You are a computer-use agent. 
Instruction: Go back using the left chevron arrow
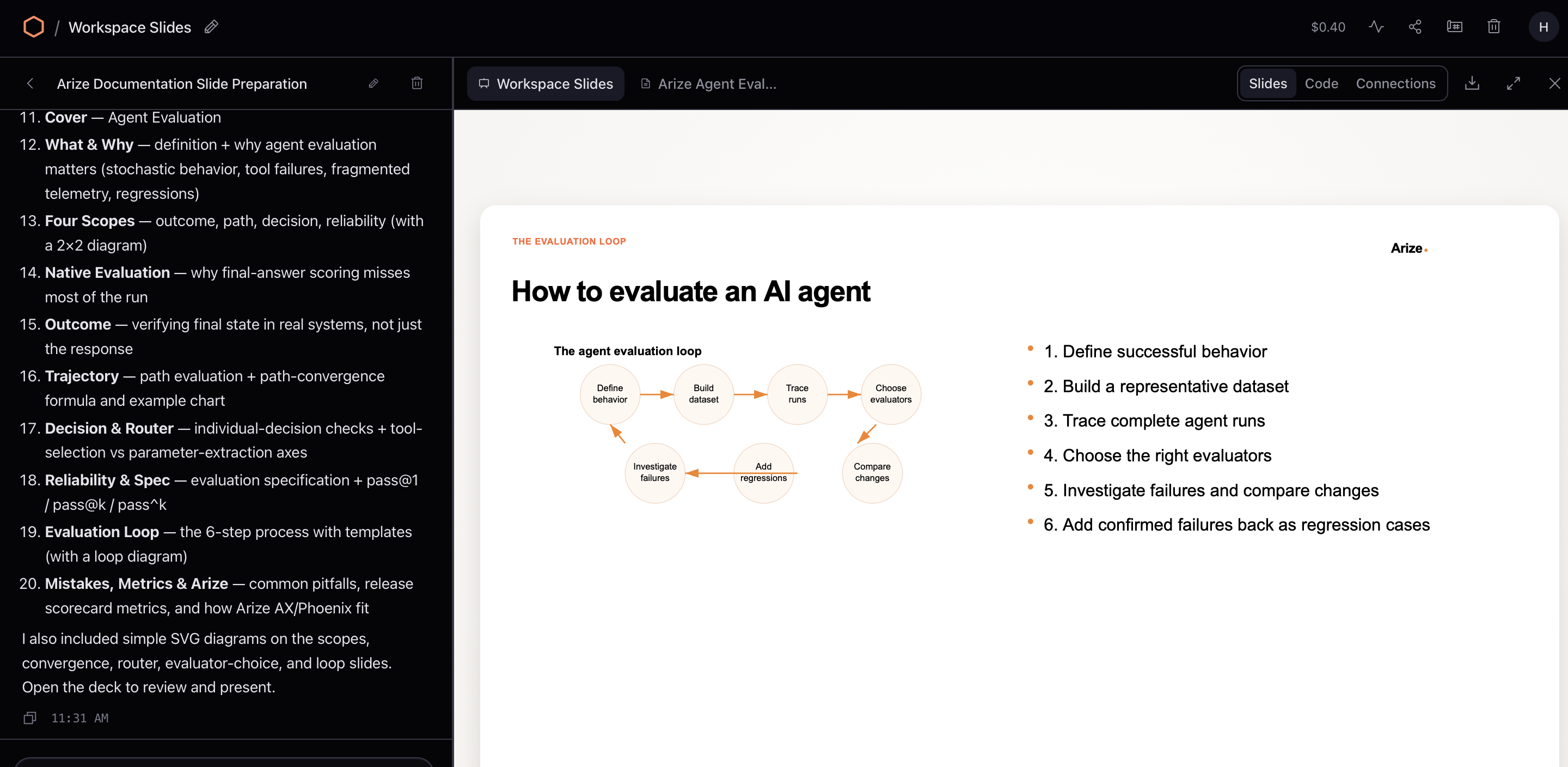pos(30,83)
